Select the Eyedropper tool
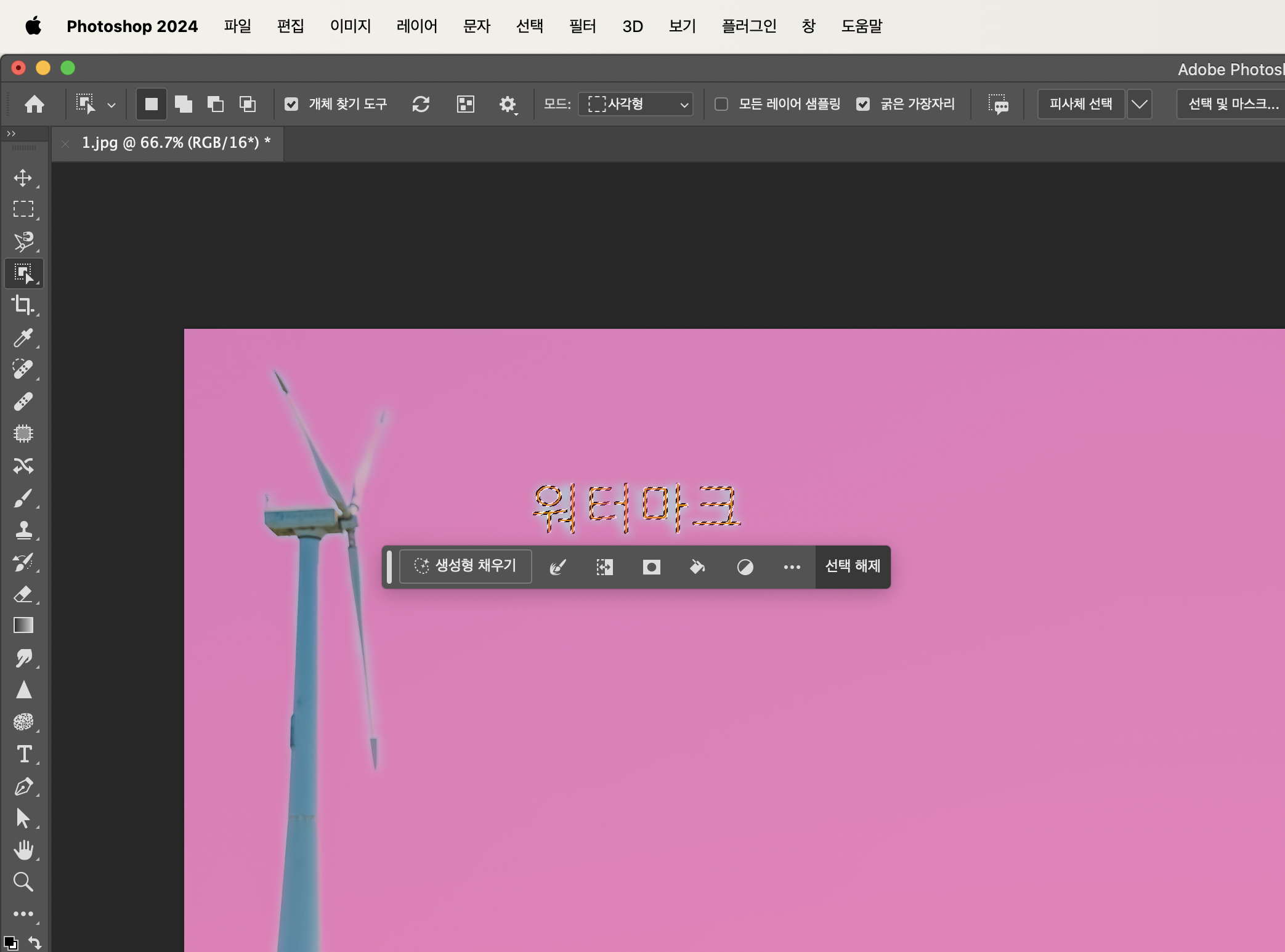Image resolution: width=1285 pixels, height=952 pixels. pos(23,337)
